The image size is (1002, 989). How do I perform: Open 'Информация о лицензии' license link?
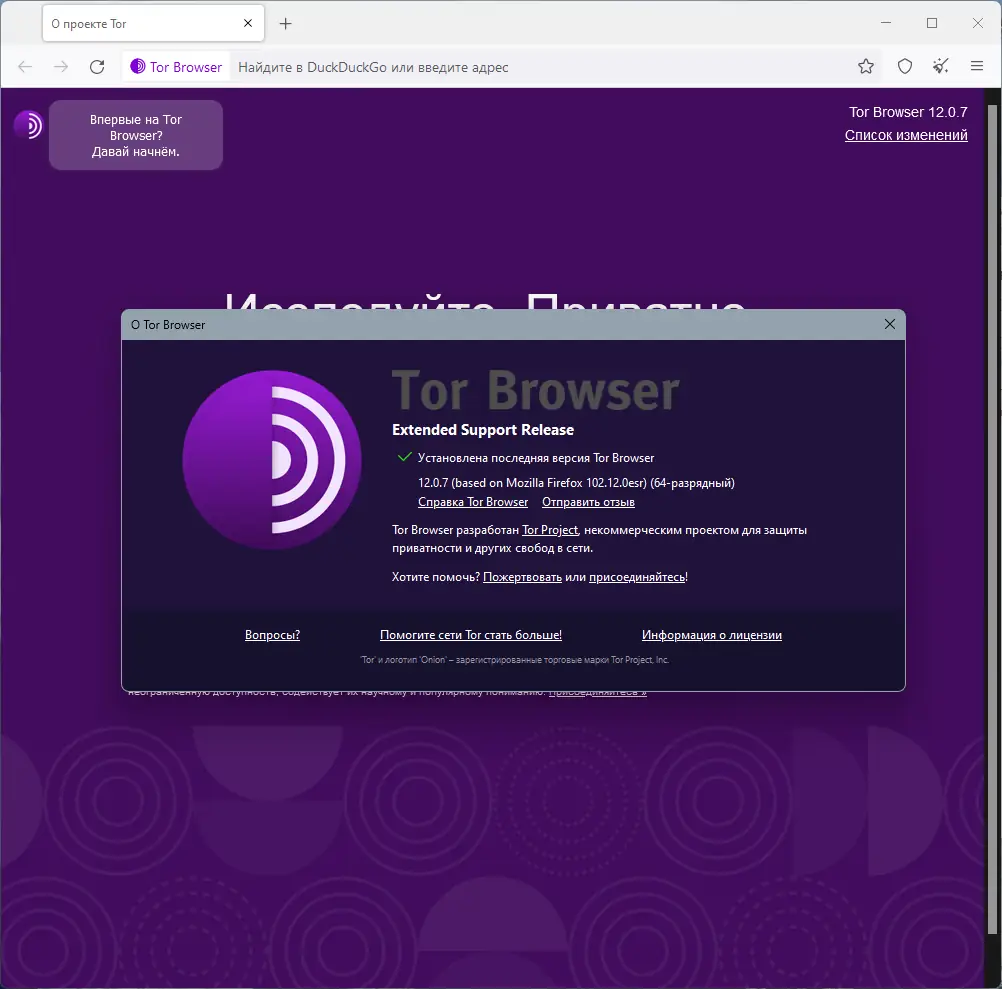click(x=712, y=635)
